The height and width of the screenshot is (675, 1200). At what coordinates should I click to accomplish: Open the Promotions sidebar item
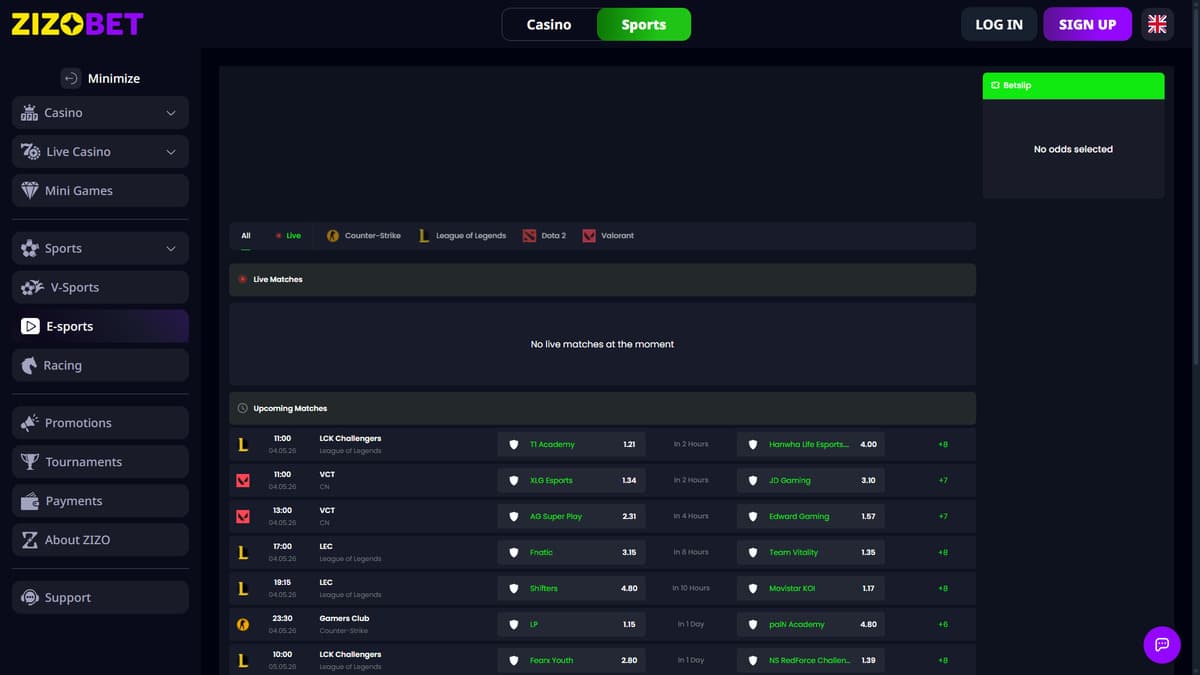click(100, 422)
